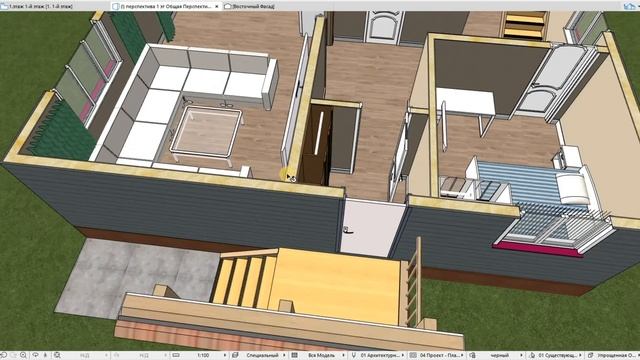
Task: Click the zoom magnifier icon in the status bar
Action: (x=24, y=355)
